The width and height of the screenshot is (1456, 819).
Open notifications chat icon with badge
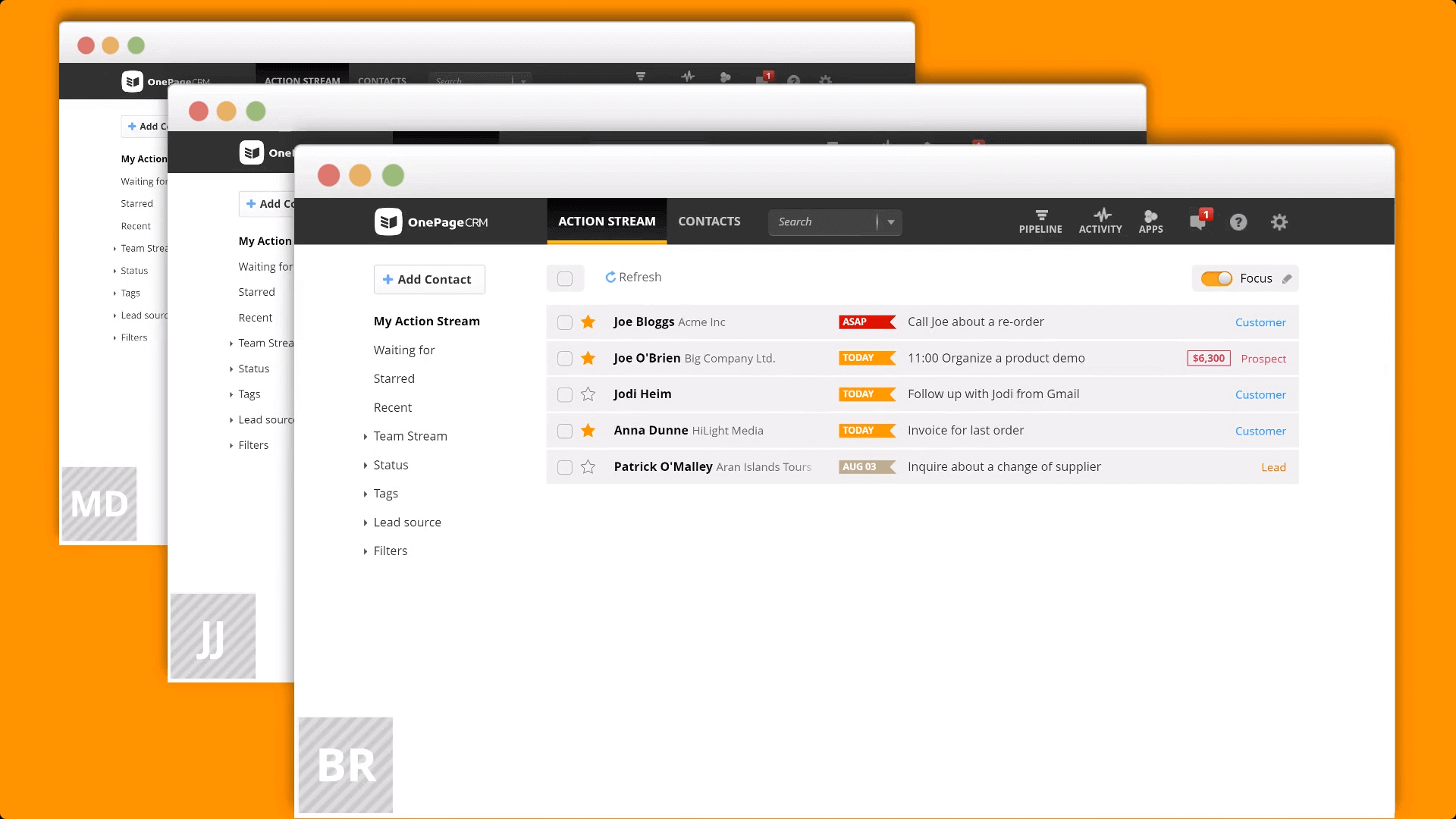tap(1200, 220)
